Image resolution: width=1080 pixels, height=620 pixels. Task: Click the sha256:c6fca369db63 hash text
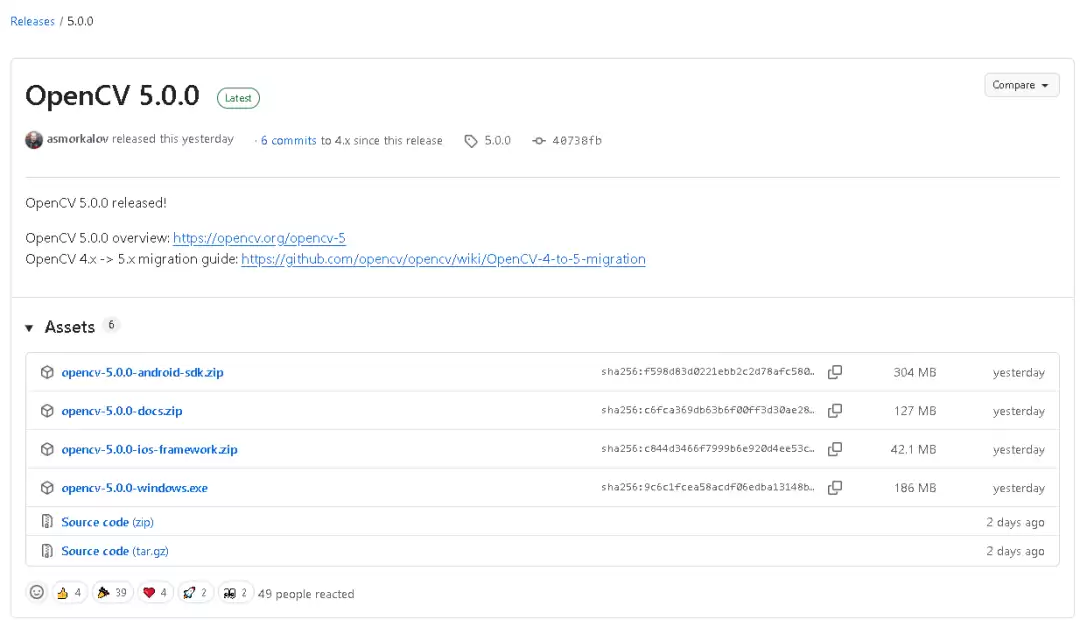pos(707,411)
